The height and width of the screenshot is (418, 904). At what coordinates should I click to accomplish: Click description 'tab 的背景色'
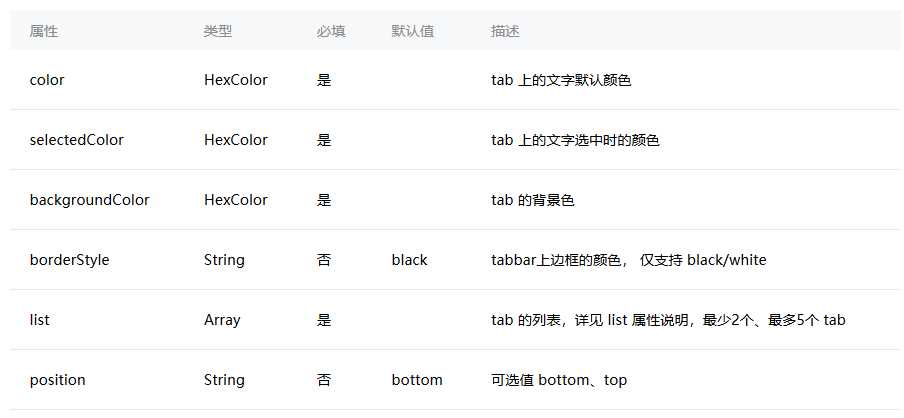[533, 200]
